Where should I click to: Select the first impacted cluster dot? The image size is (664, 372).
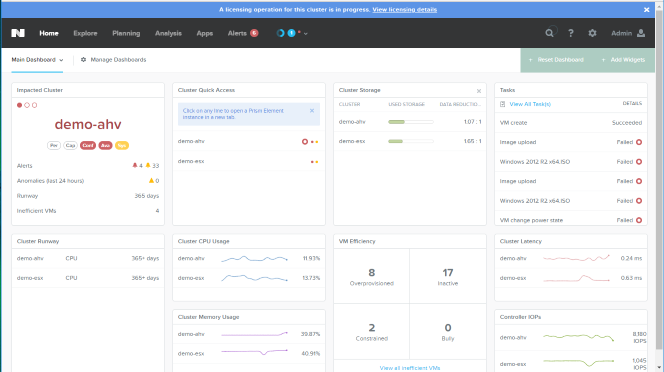(x=19, y=105)
